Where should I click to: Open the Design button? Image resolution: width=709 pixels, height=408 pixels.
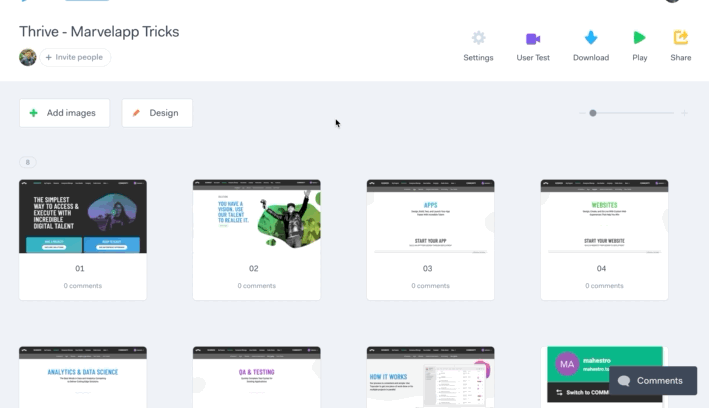pyautogui.click(x=157, y=113)
